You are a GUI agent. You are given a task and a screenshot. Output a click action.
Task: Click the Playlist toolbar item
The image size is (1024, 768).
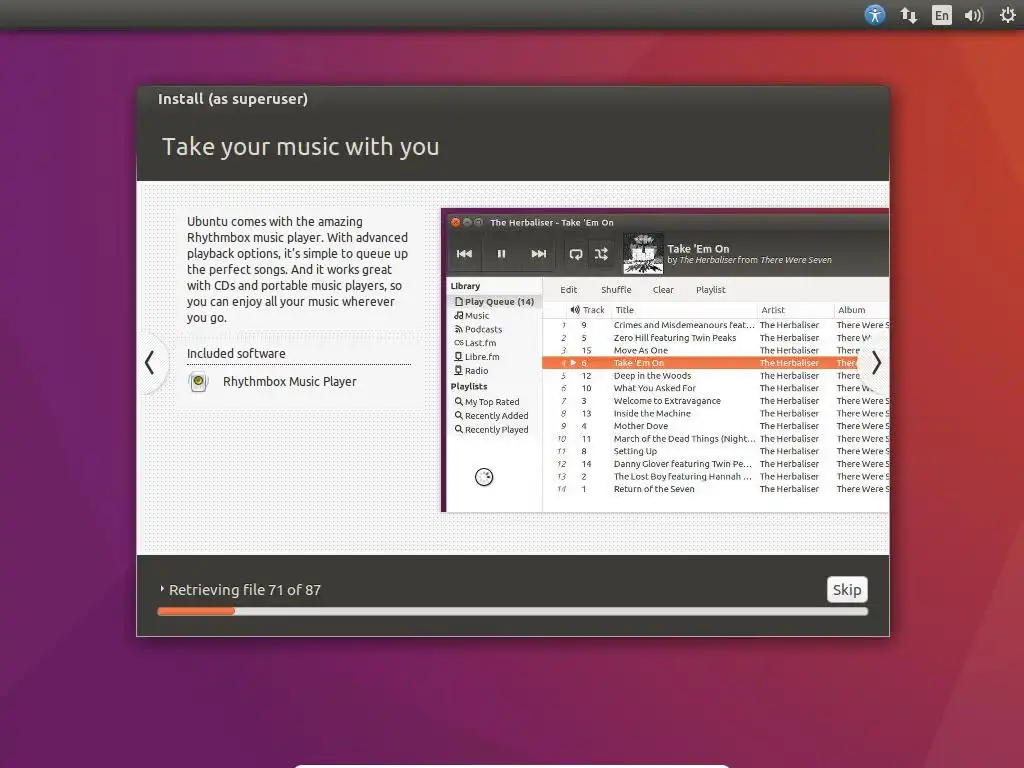(x=711, y=289)
